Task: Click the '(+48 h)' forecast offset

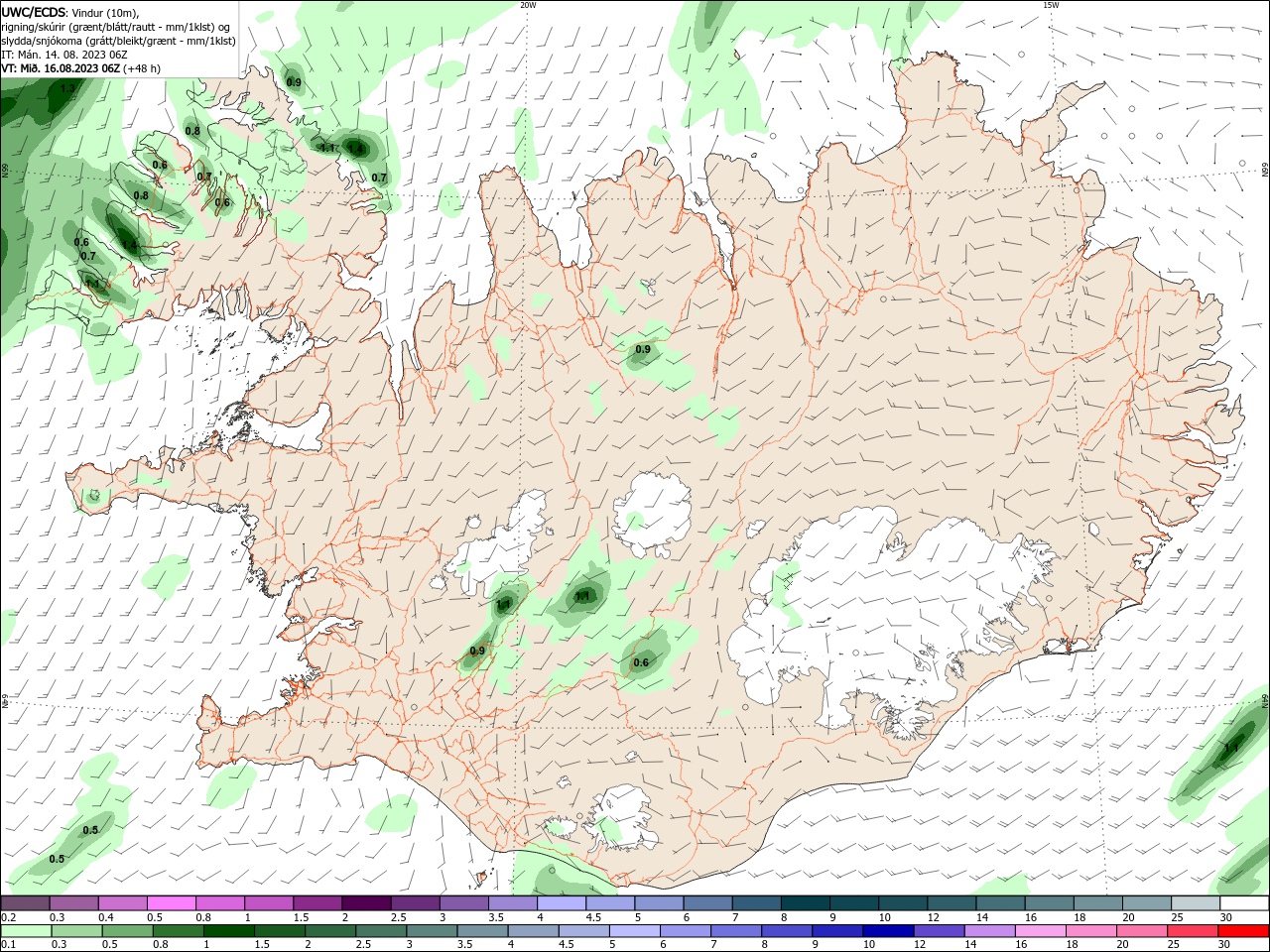Action: point(142,68)
